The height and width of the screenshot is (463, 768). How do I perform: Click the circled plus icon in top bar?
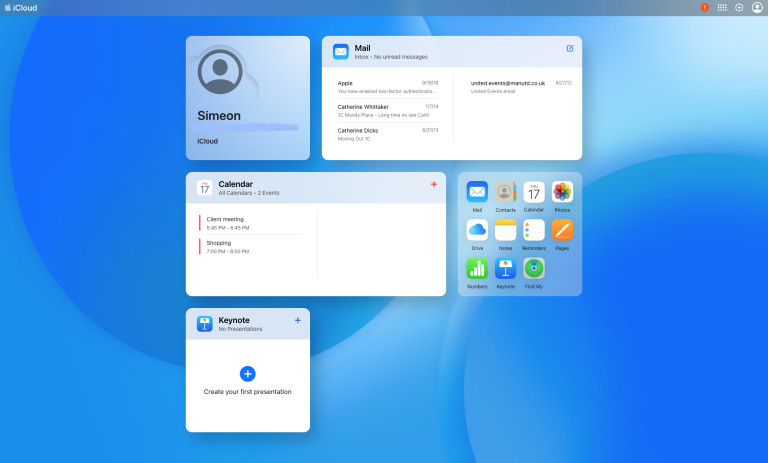coord(739,7)
